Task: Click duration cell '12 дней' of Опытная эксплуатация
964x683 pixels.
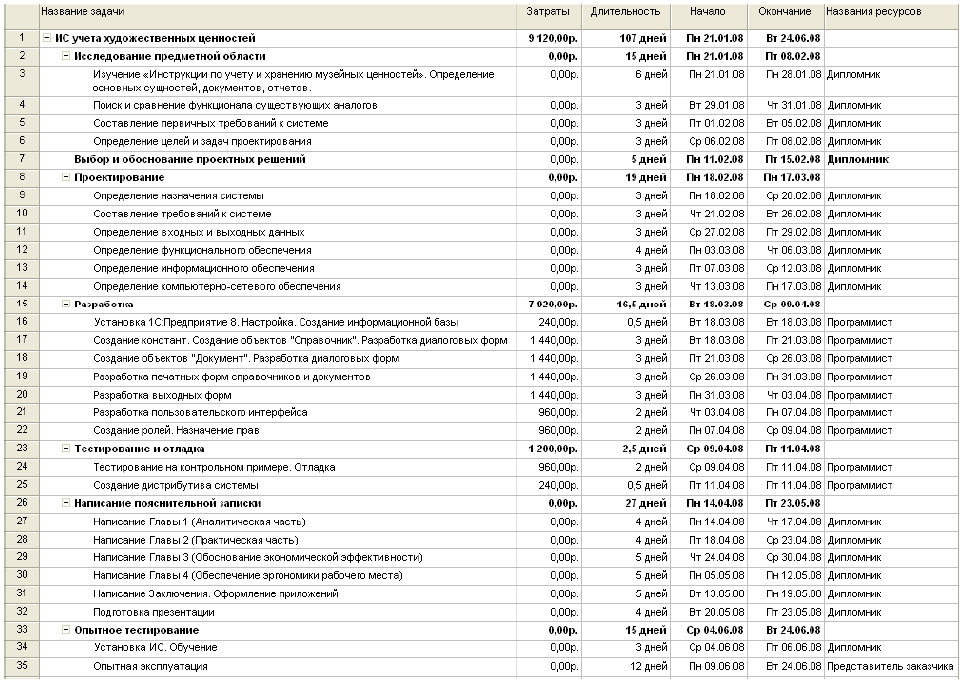Action: point(651,666)
